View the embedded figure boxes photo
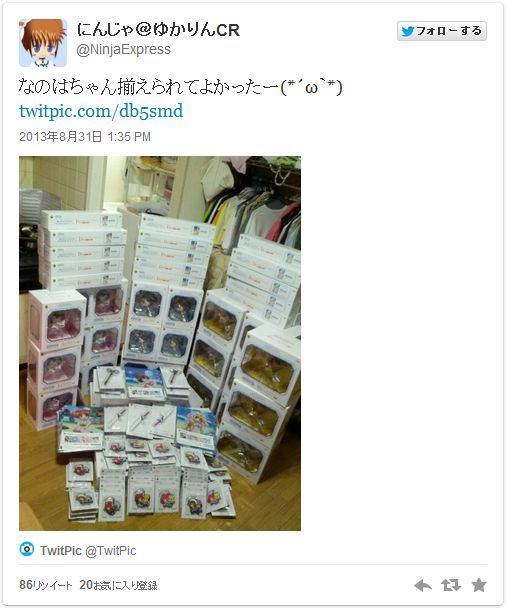This screenshot has height=608, width=506. [160, 343]
